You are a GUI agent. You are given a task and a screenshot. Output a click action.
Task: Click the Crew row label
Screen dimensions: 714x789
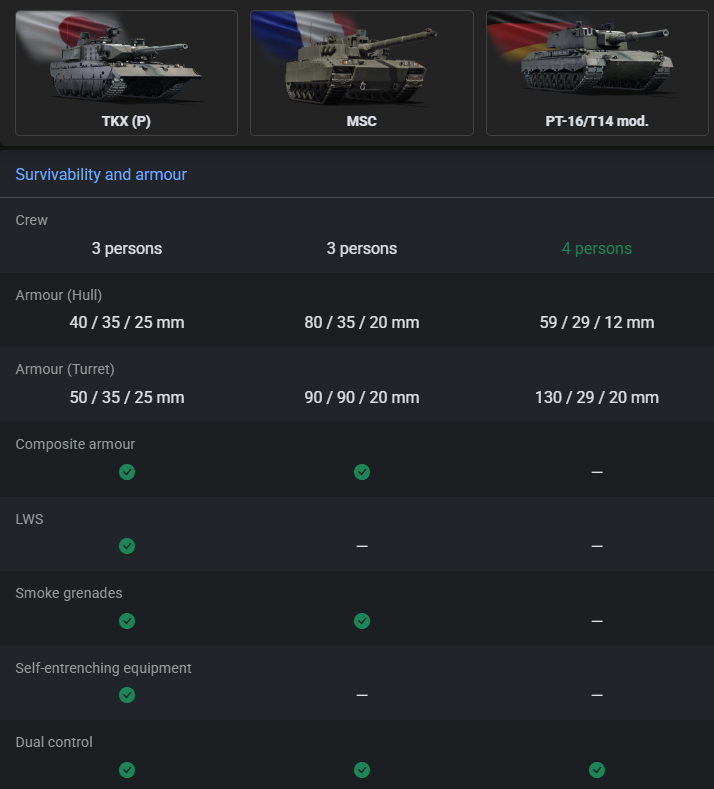[x=31, y=220]
